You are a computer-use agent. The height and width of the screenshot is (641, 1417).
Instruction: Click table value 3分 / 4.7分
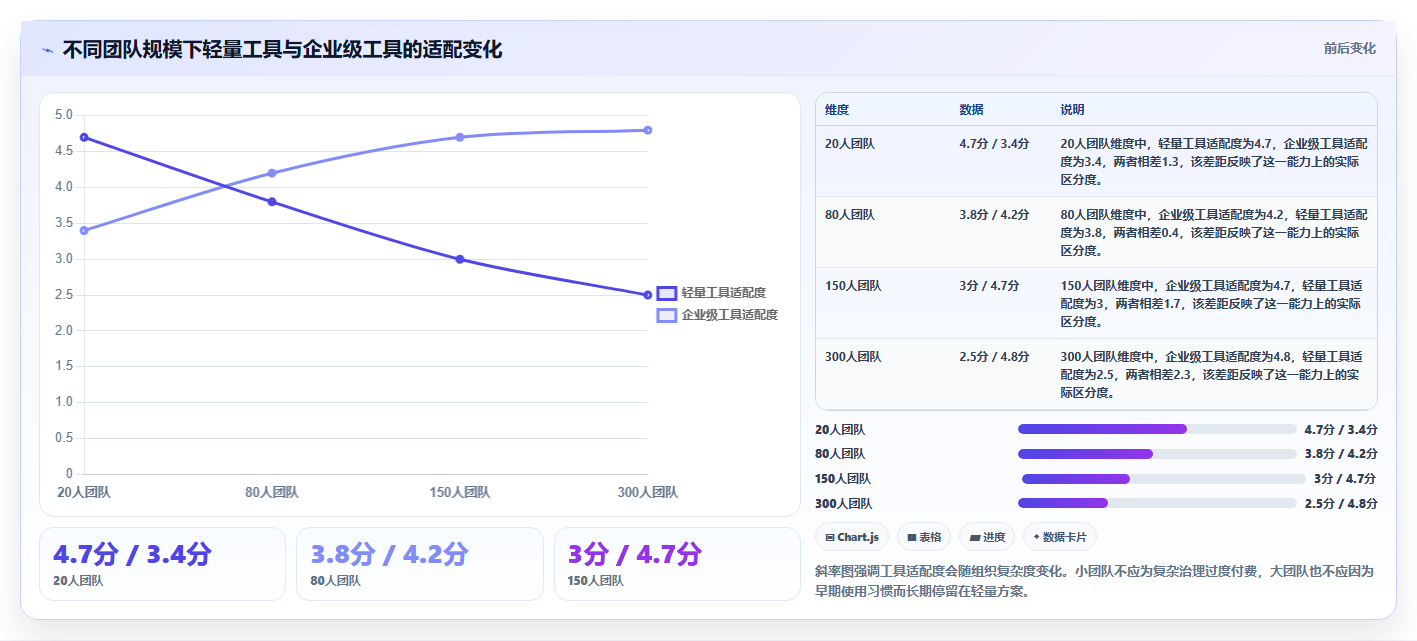(989, 286)
